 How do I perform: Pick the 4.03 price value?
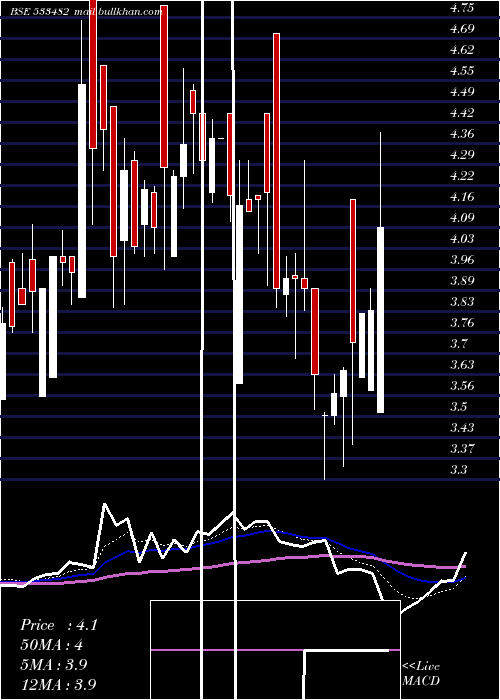462,239
